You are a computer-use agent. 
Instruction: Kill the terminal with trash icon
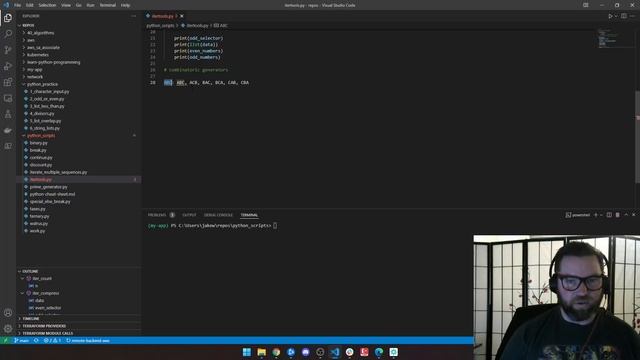coord(618,215)
